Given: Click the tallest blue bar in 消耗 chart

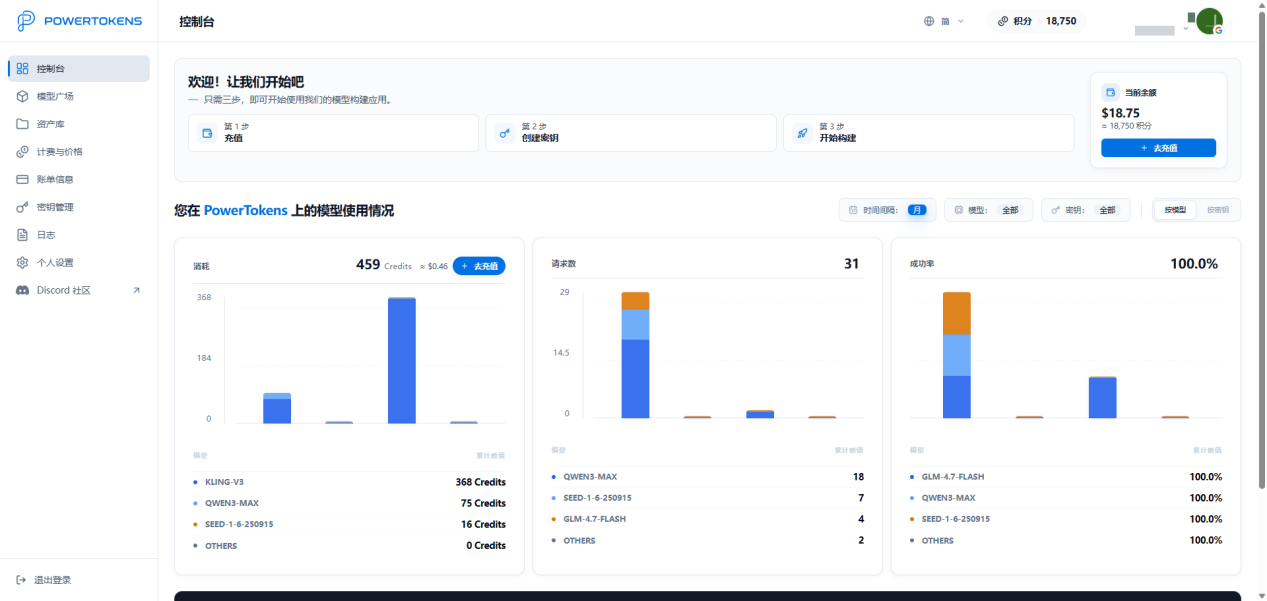Looking at the screenshot, I should coord(401,360).
